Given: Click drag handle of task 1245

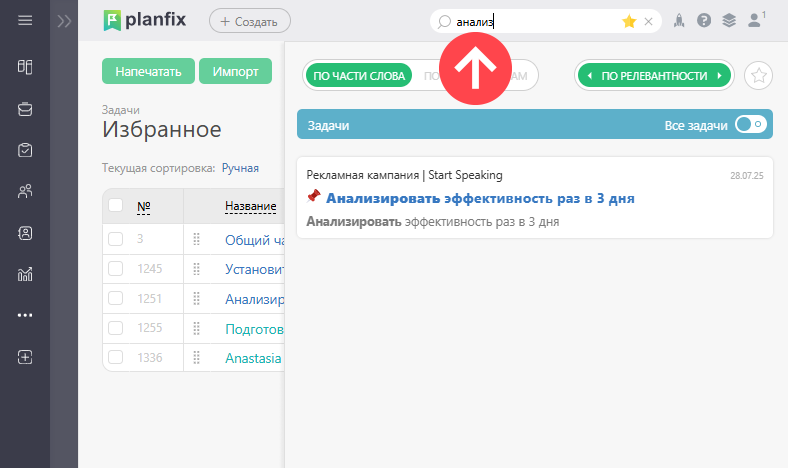Looking at the screenshot, I should click(x=196, y=269).
